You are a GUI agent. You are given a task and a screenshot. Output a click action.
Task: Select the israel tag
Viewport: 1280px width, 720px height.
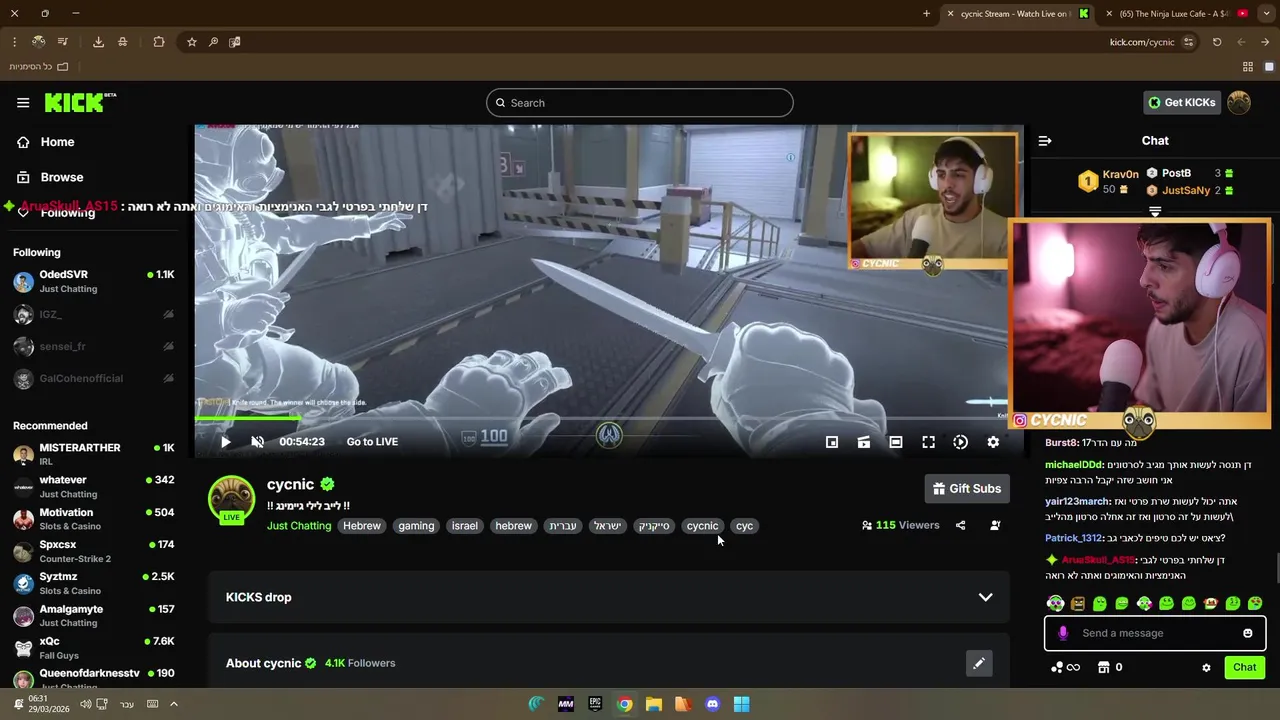[465, 526]
